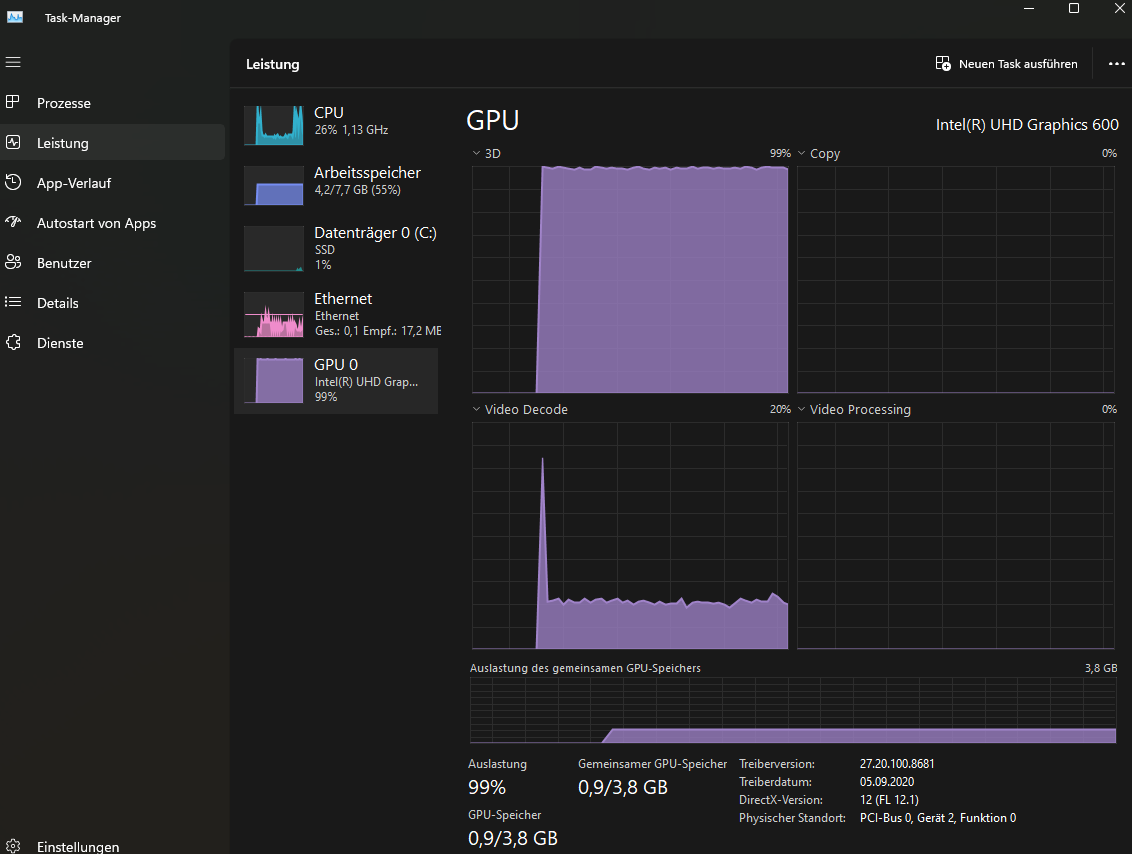The image size is (1132, 854).
Task: Click the Details list icon
Action: [13, 303]
